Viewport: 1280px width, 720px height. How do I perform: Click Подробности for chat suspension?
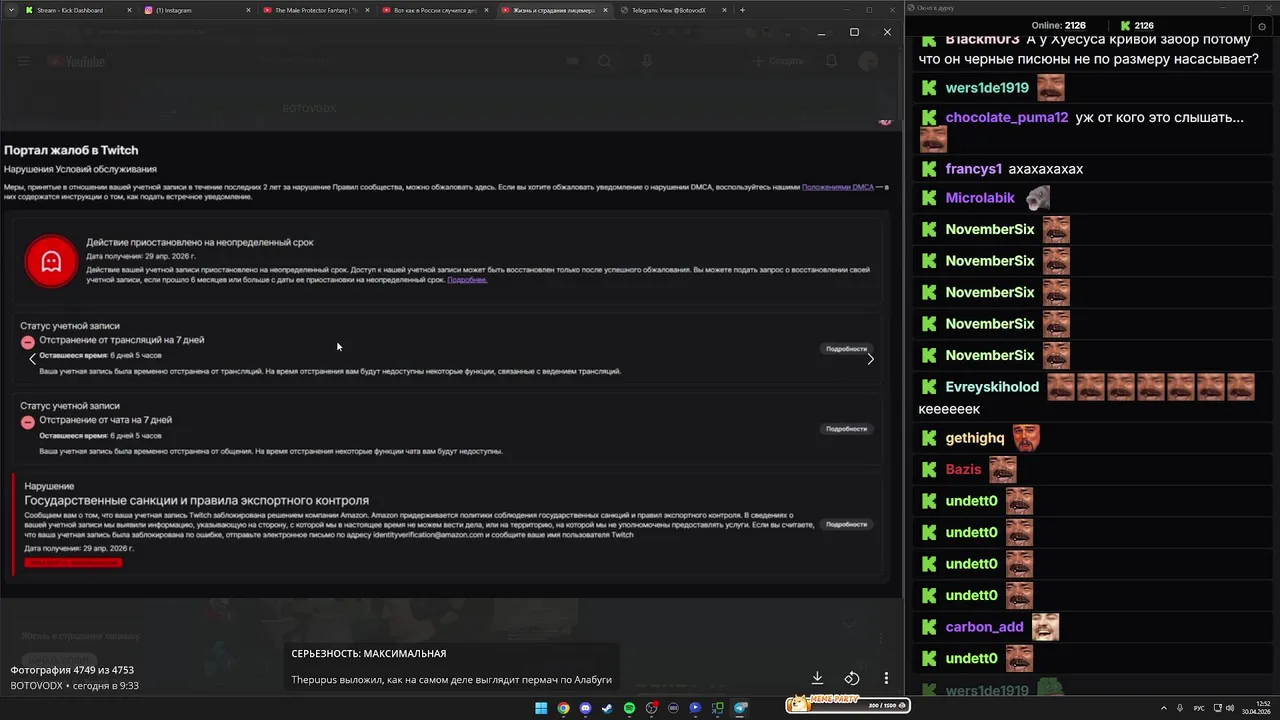846,429
